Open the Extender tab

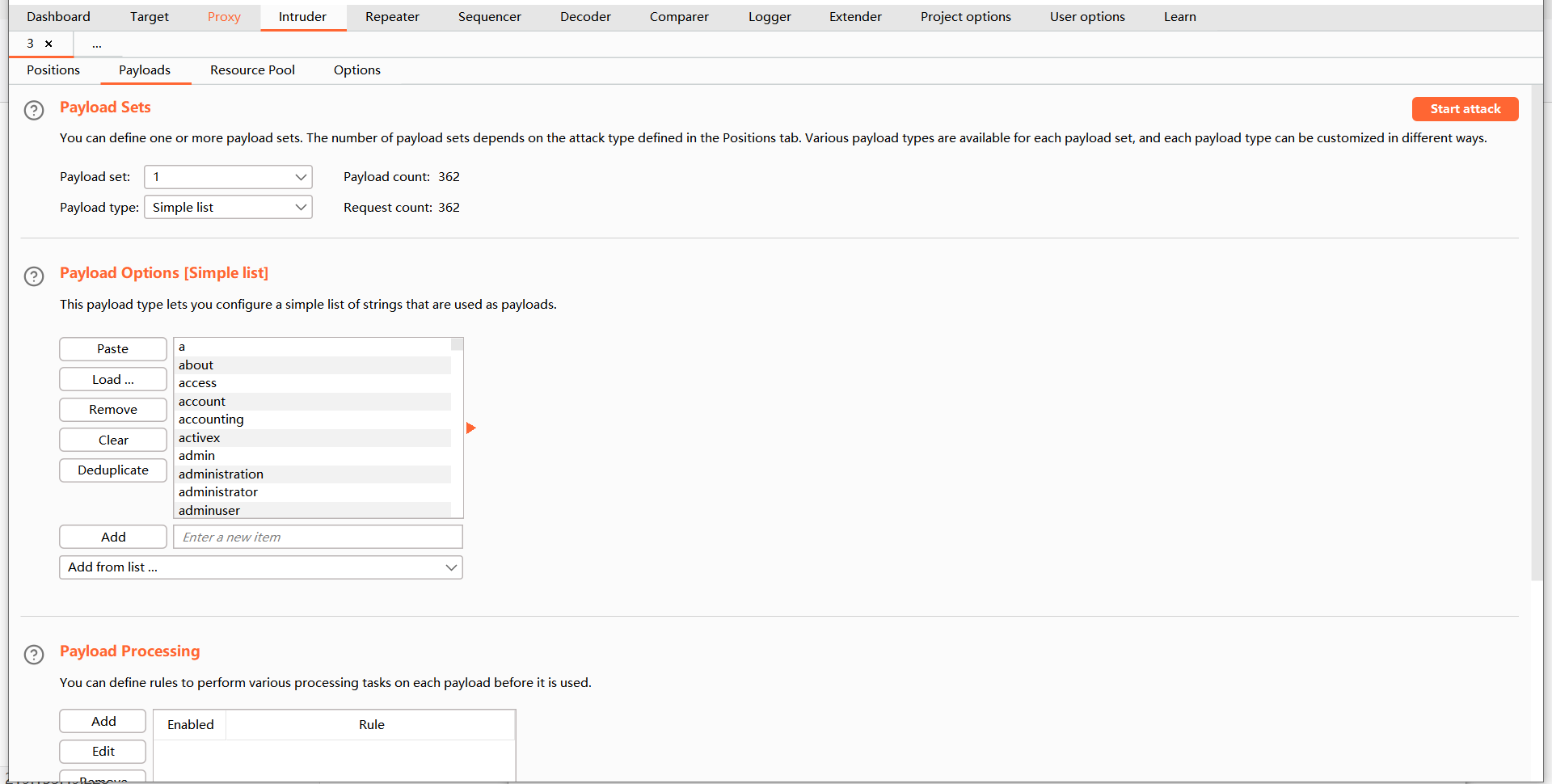pos(855,16)
